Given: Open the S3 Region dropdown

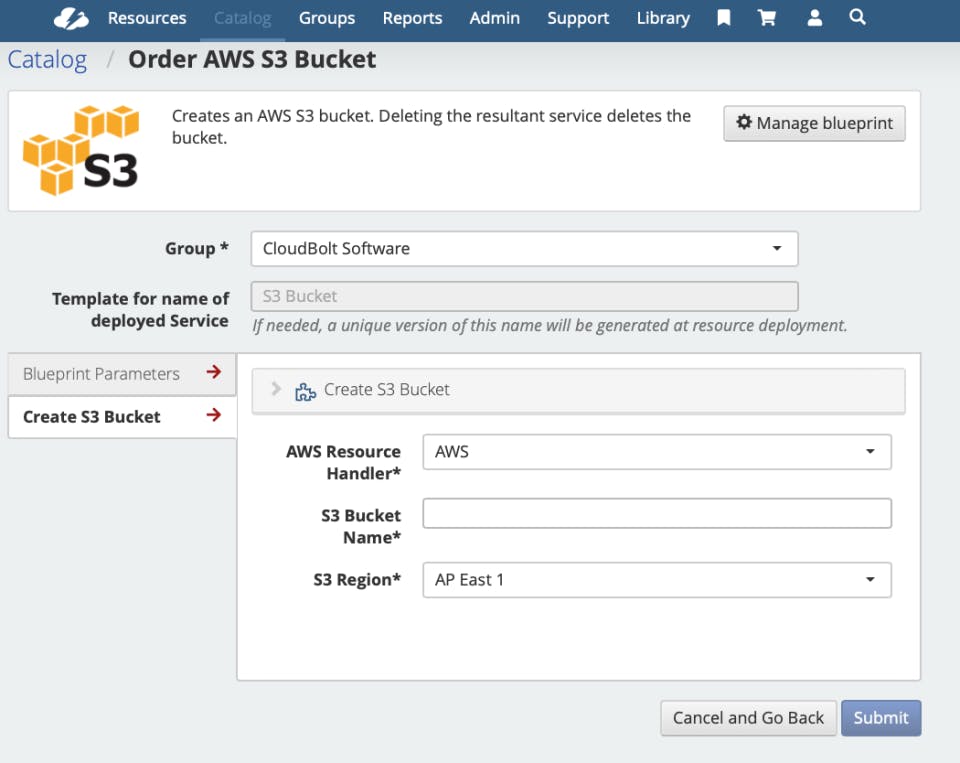Looking at the screenshot, I should click(657, 580).
